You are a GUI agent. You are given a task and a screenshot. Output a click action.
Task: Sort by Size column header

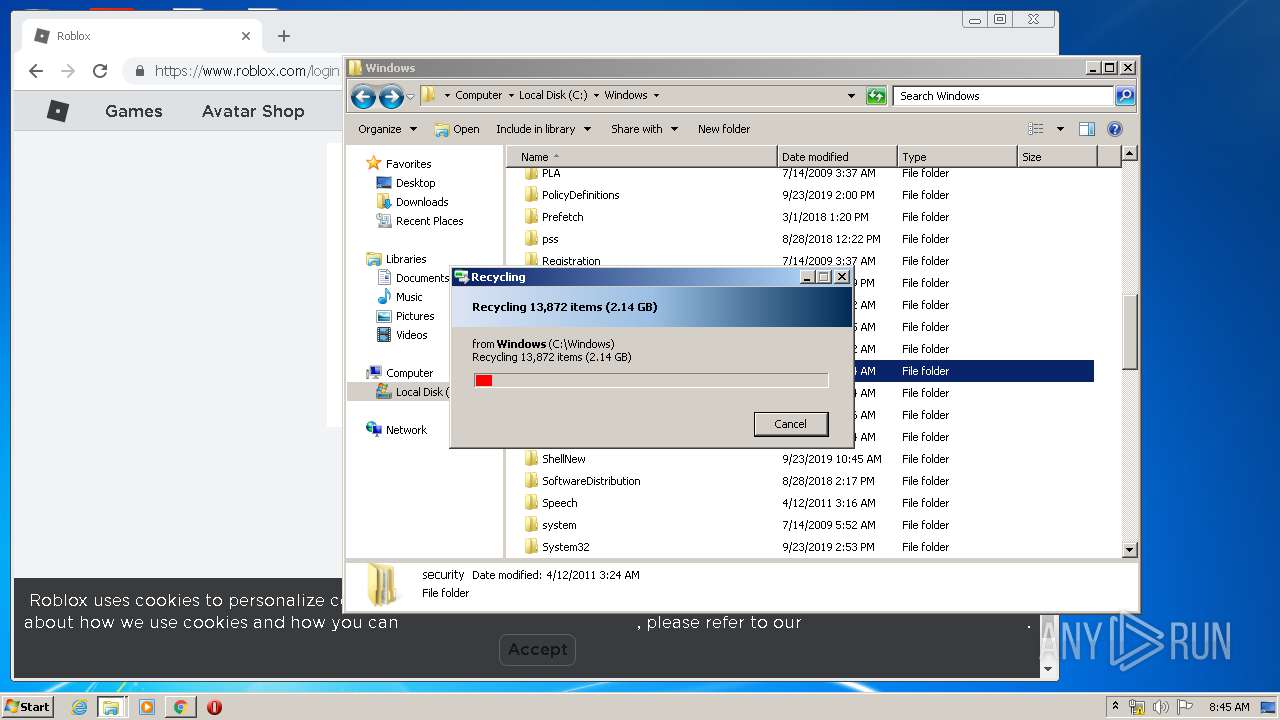click(1056, 157)
